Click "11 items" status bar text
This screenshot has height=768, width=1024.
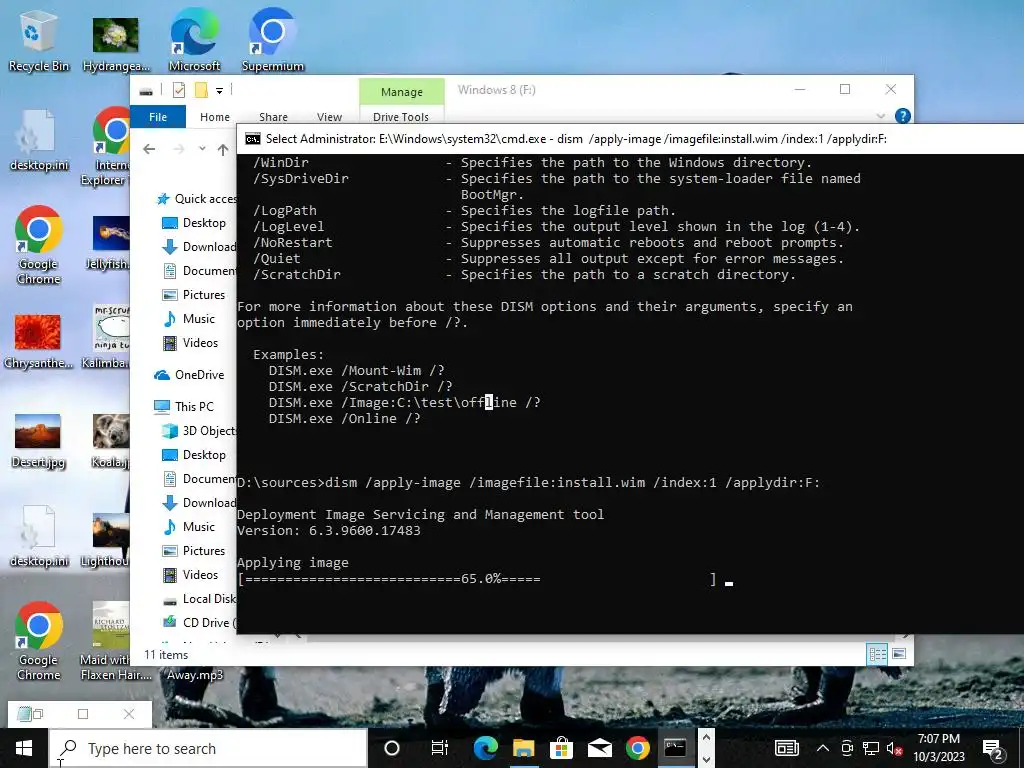point(166,655)
